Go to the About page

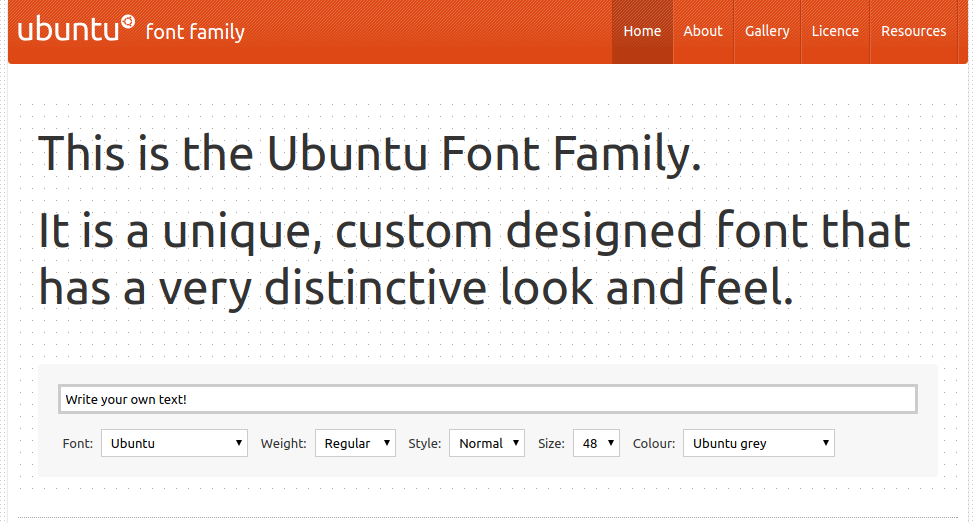703,31
